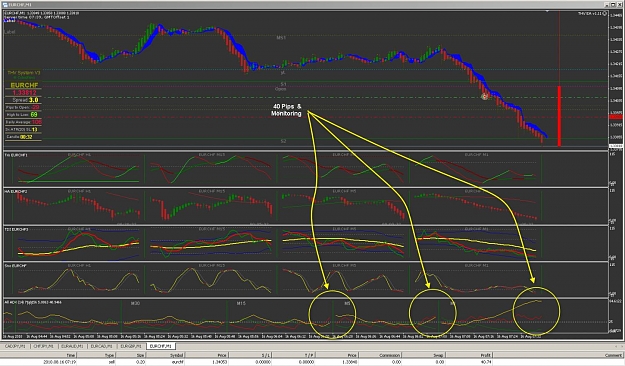Click the Candle 00:32 countdown timer
The height and width of the screenshot is (366, 625).
tap(19, 137)
